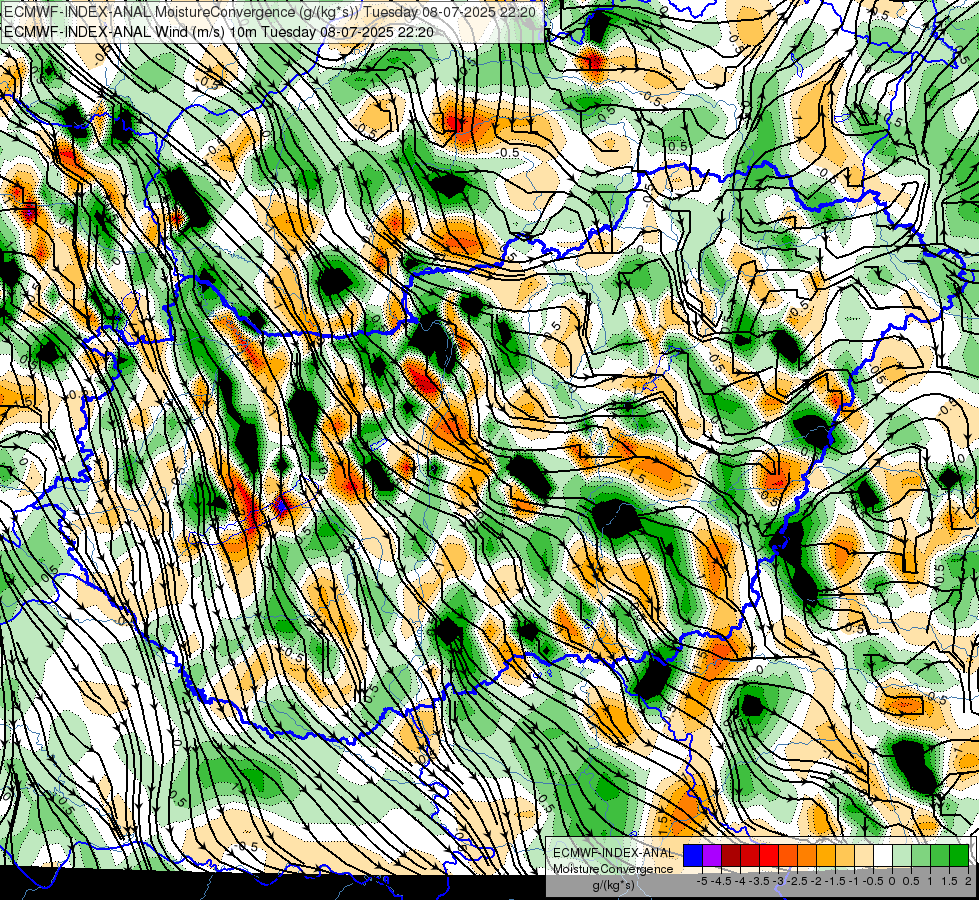Click the pale peach legend swatch
The height and width of the screenshot is (900, 979).
(863, 855)
